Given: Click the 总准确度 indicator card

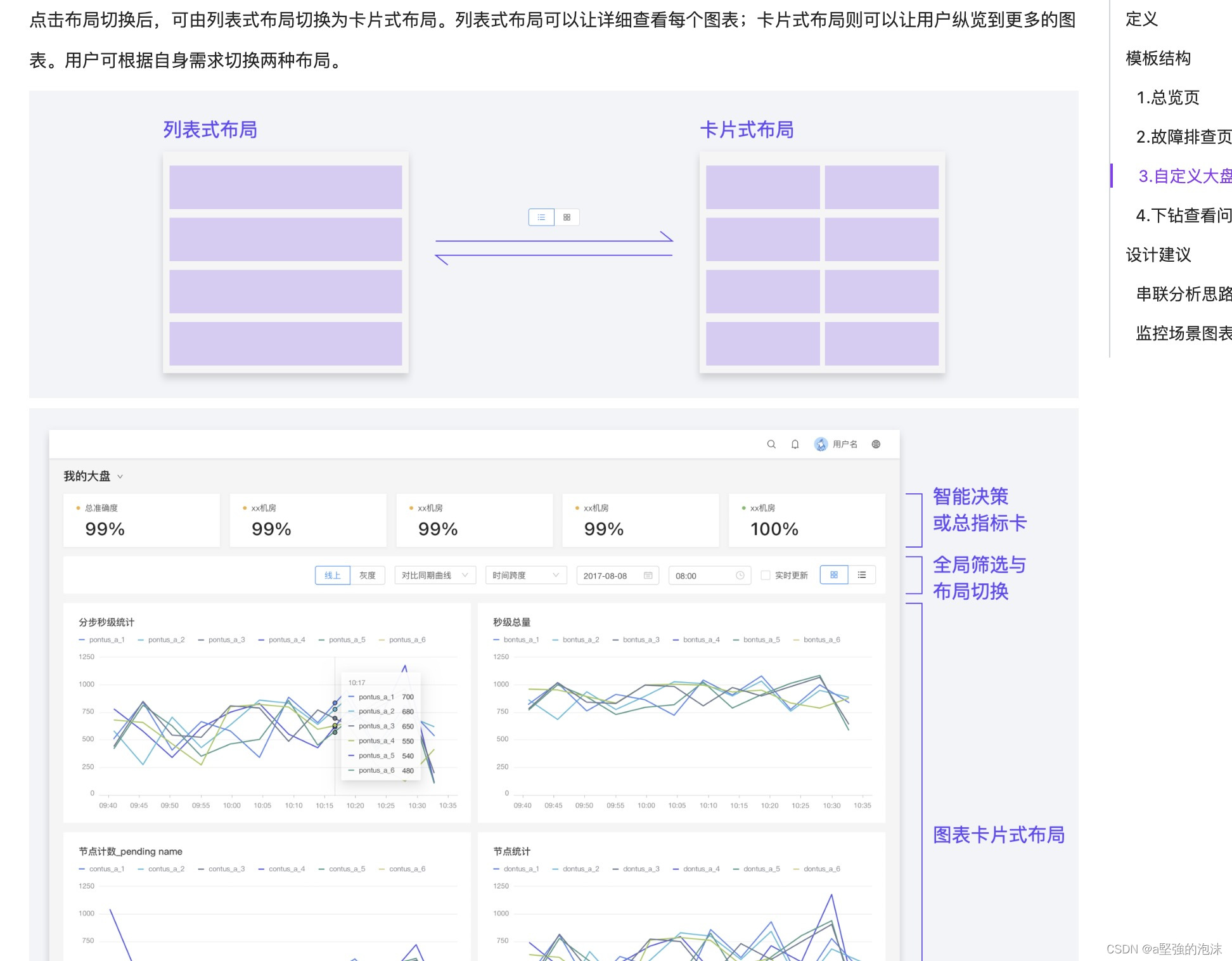Looking at the screenshot, I should point(141,520).
